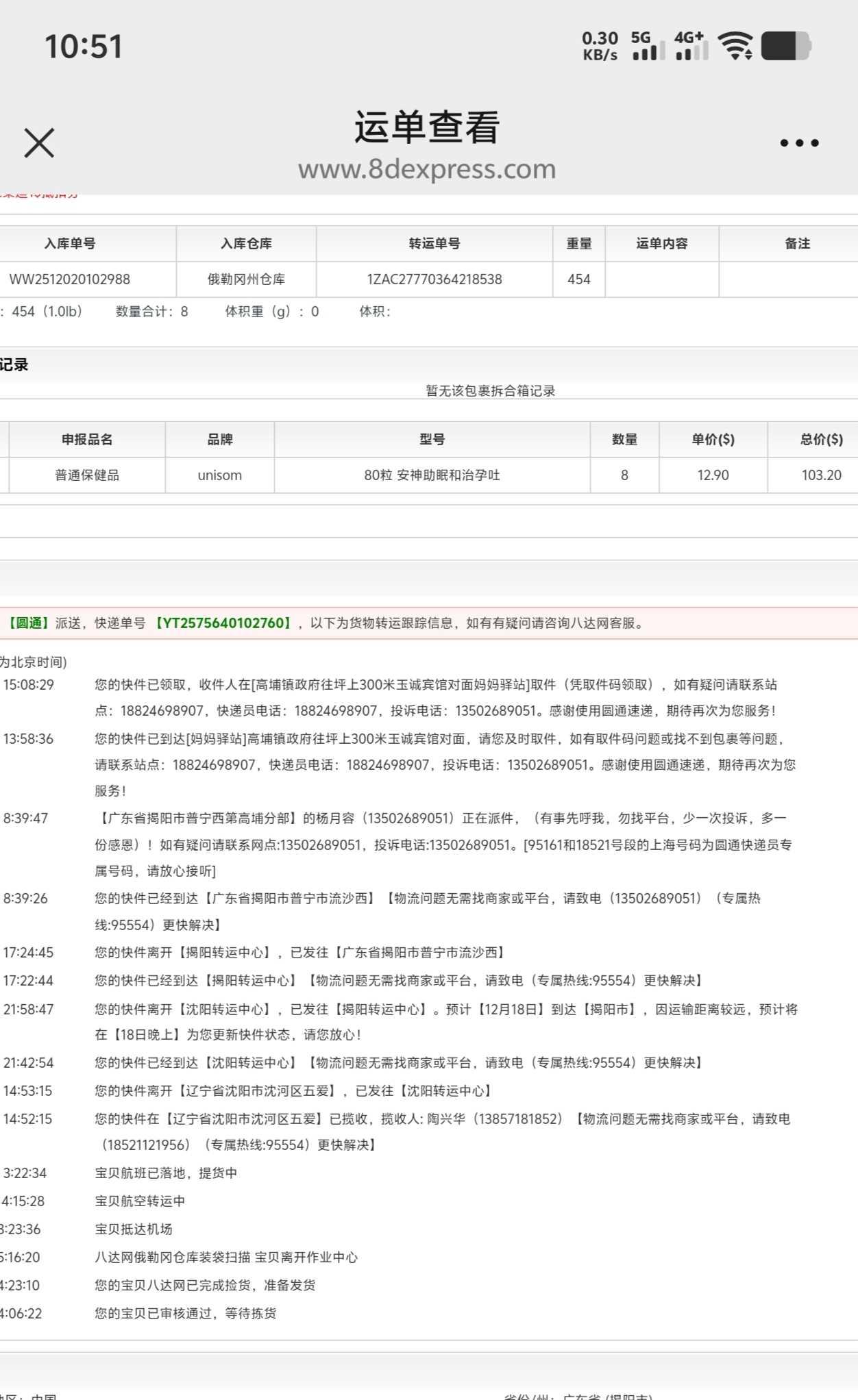
Task: Tap the total price 103.20 cell
Action: pyautogui.click(x=821, y=475)
